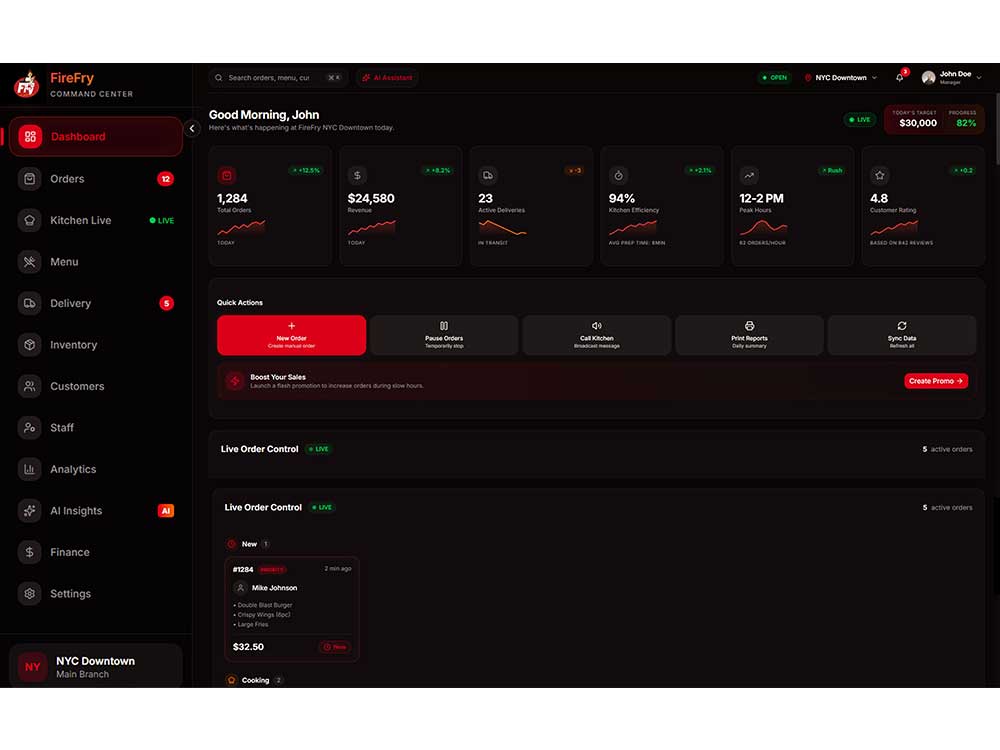Click the New Order button

pyautogui.click(x=291, y=335)
